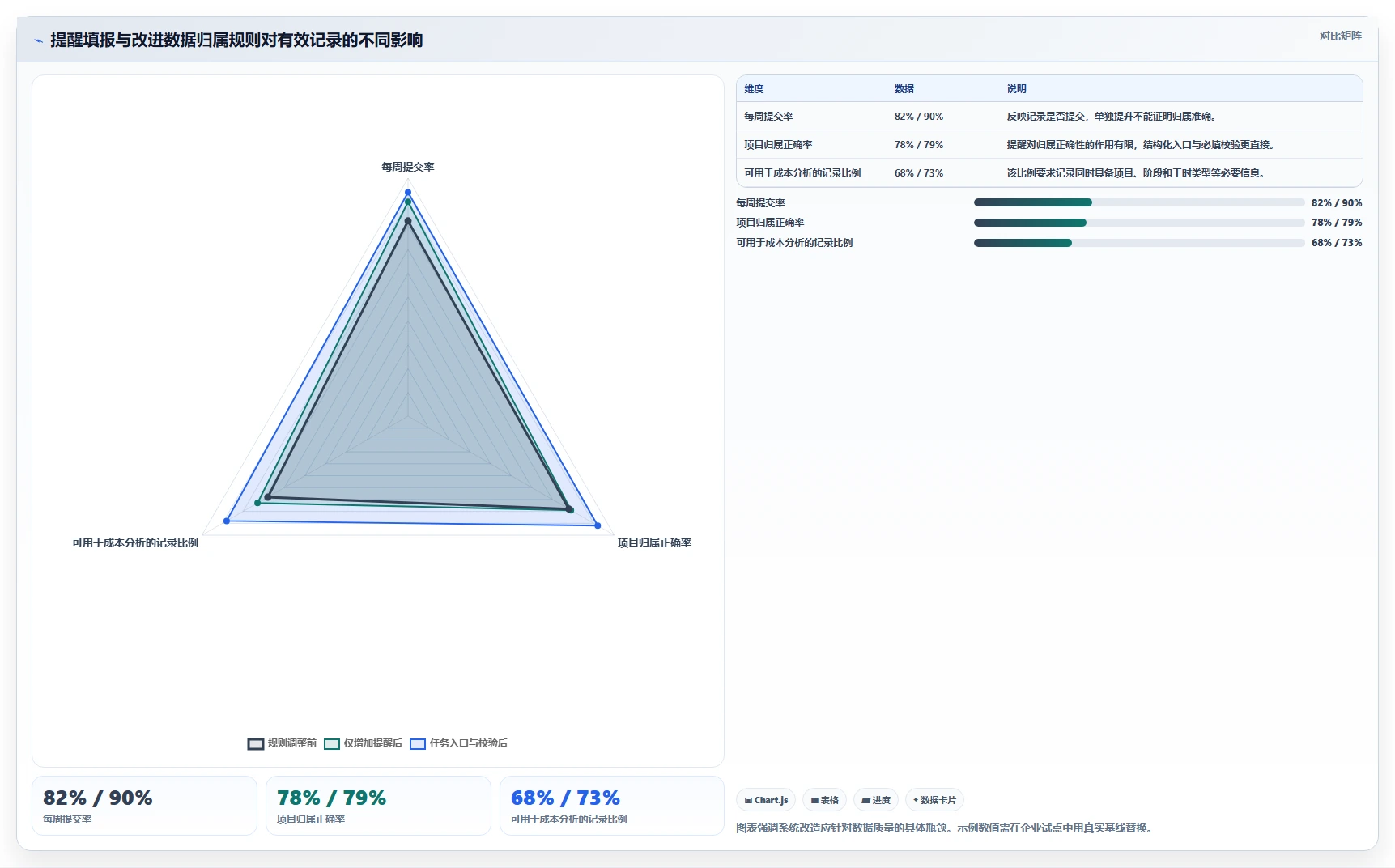The height and width of the screenshot is (868, 1395).
Task: Click the 82% / 90% stat card
Action: (144, 806)
